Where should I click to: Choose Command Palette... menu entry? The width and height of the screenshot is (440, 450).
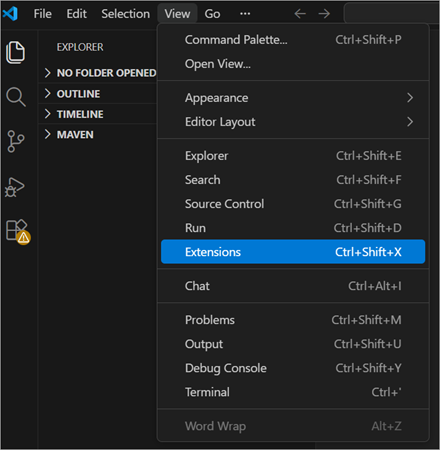(x=293, y=40)
